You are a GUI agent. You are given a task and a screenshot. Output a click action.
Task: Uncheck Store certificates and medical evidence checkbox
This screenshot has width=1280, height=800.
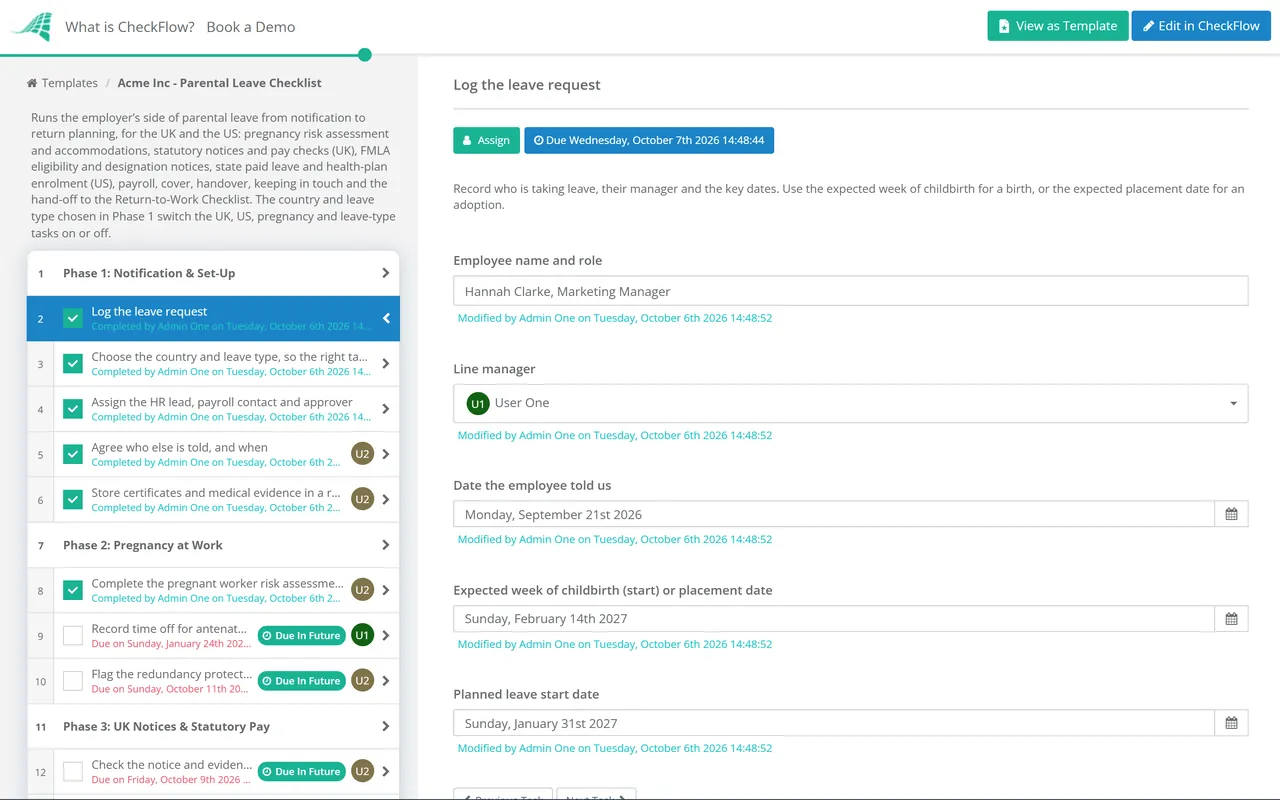73,499
